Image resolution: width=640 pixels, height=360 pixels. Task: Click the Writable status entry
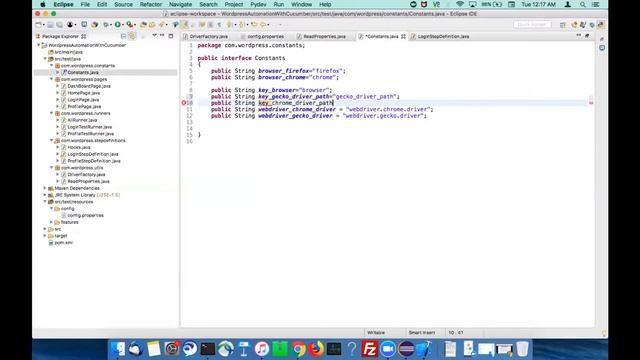(x=376, y=333)
